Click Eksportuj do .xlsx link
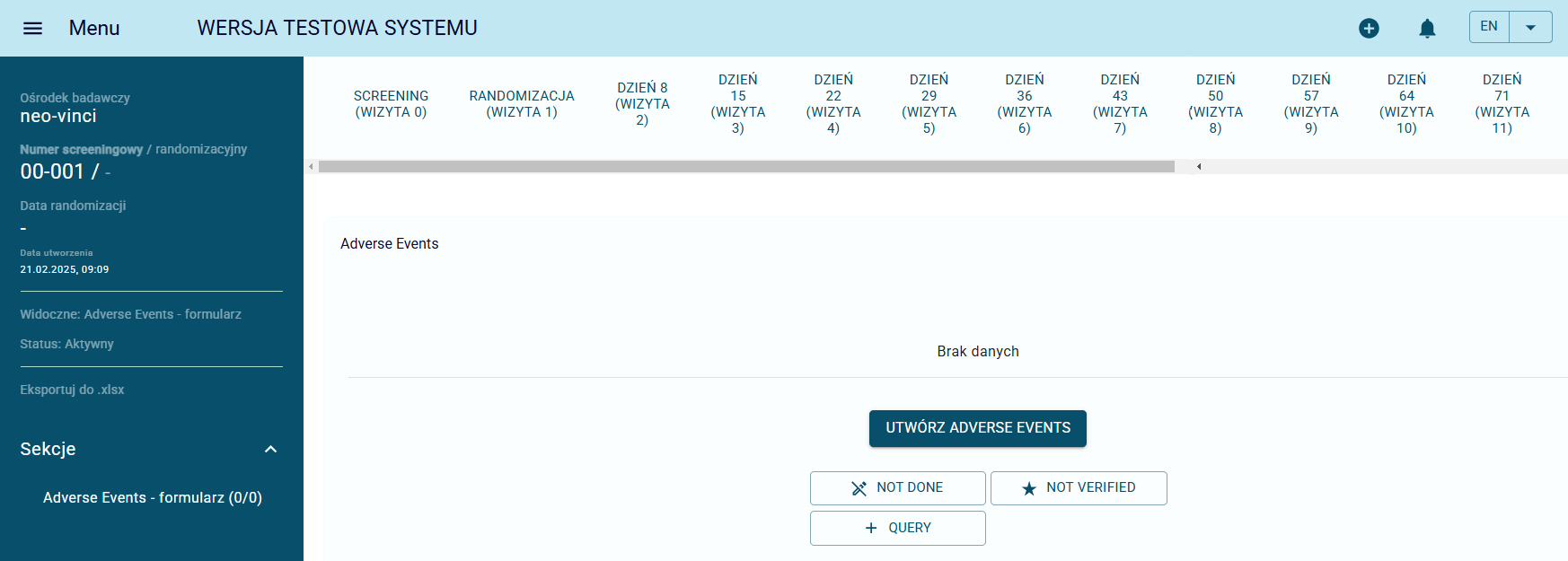 (x=72, y=390)
